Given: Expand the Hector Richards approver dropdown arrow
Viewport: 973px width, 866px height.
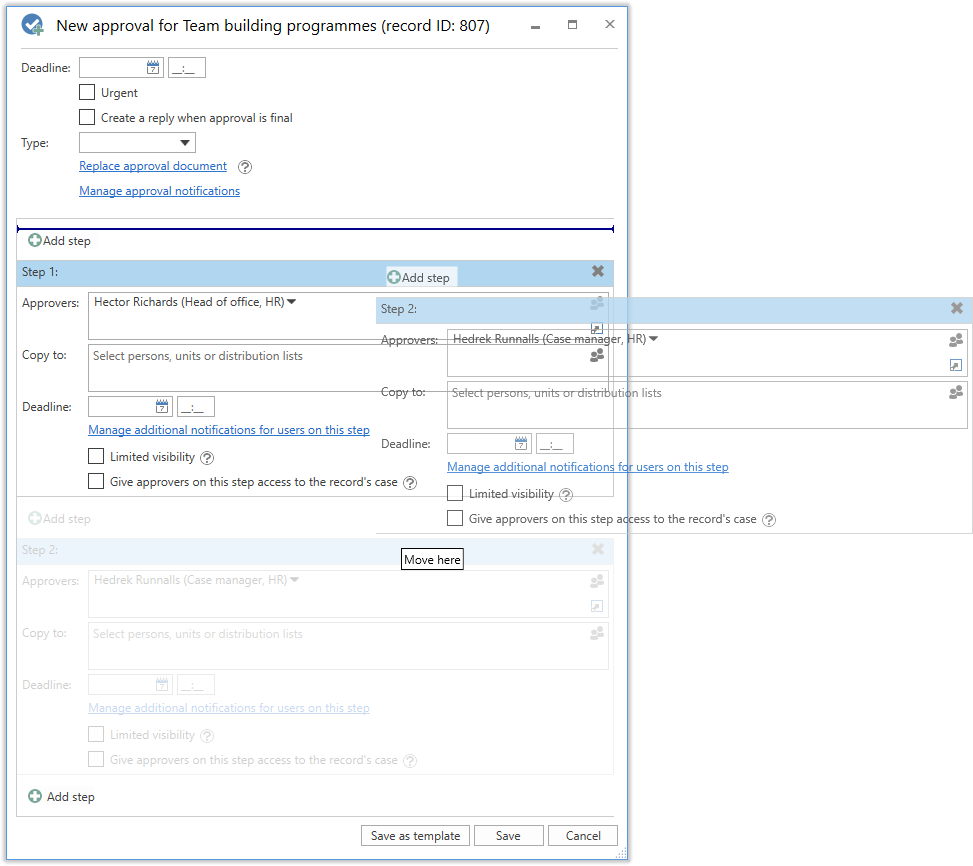Looking at the screenshot, I should pos(292,302).
